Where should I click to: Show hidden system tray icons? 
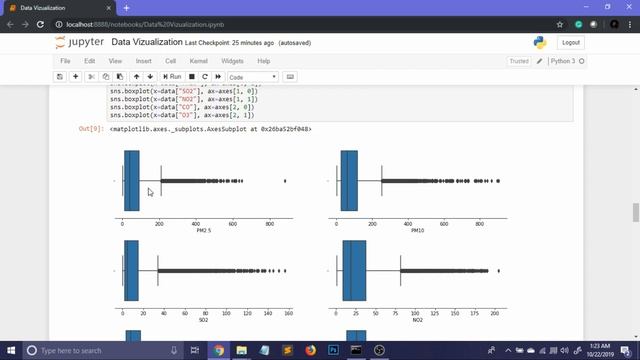pos(508,350)
